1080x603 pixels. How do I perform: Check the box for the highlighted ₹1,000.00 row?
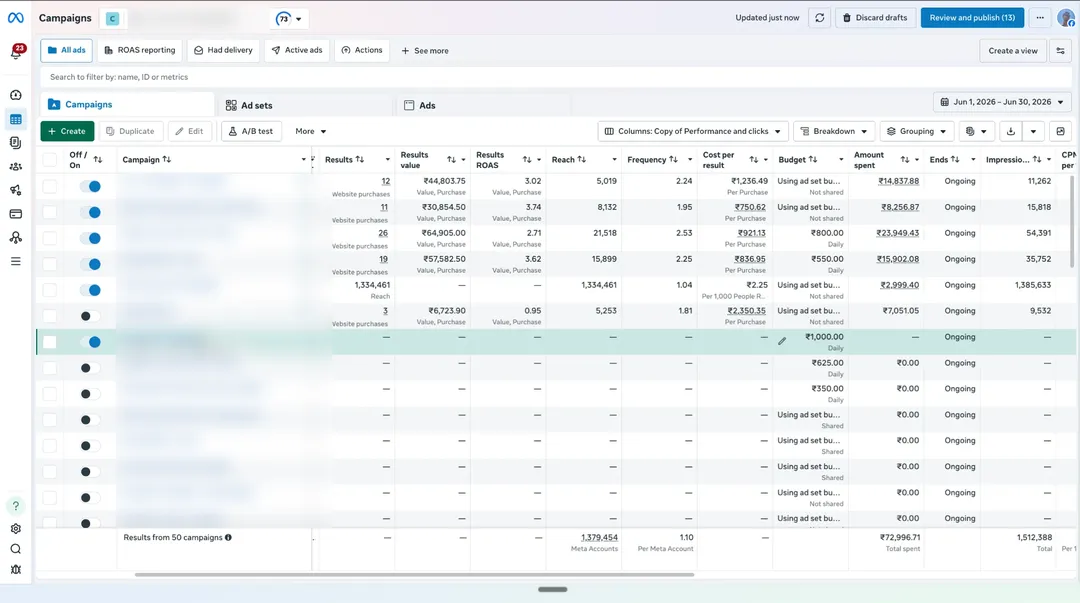(50, 343)
